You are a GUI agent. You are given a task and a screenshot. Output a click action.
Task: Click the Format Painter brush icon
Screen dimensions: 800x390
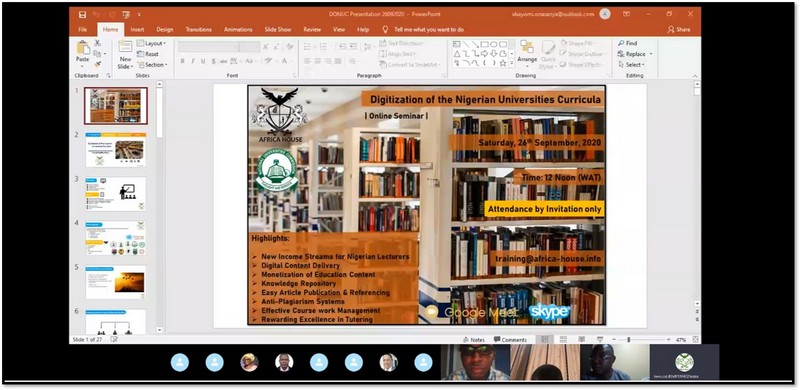97,64
